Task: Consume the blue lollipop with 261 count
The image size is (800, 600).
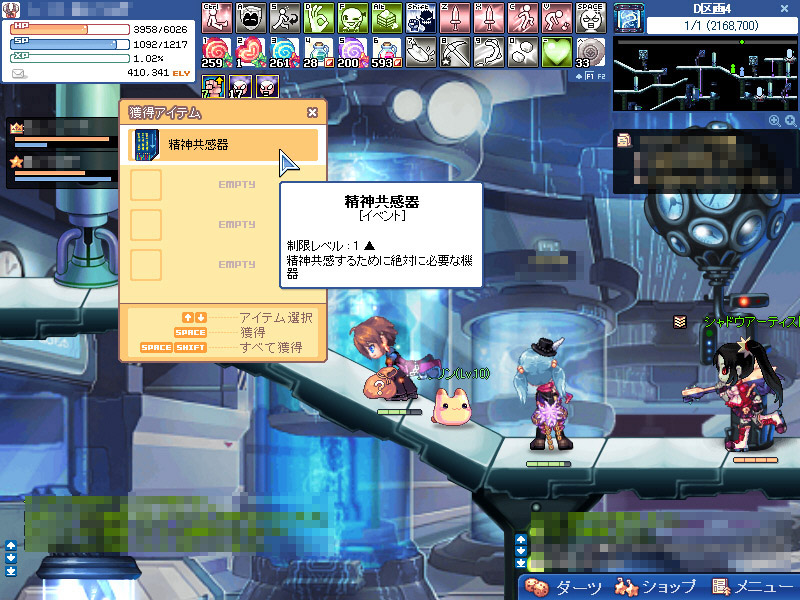Action: (285, 52)
